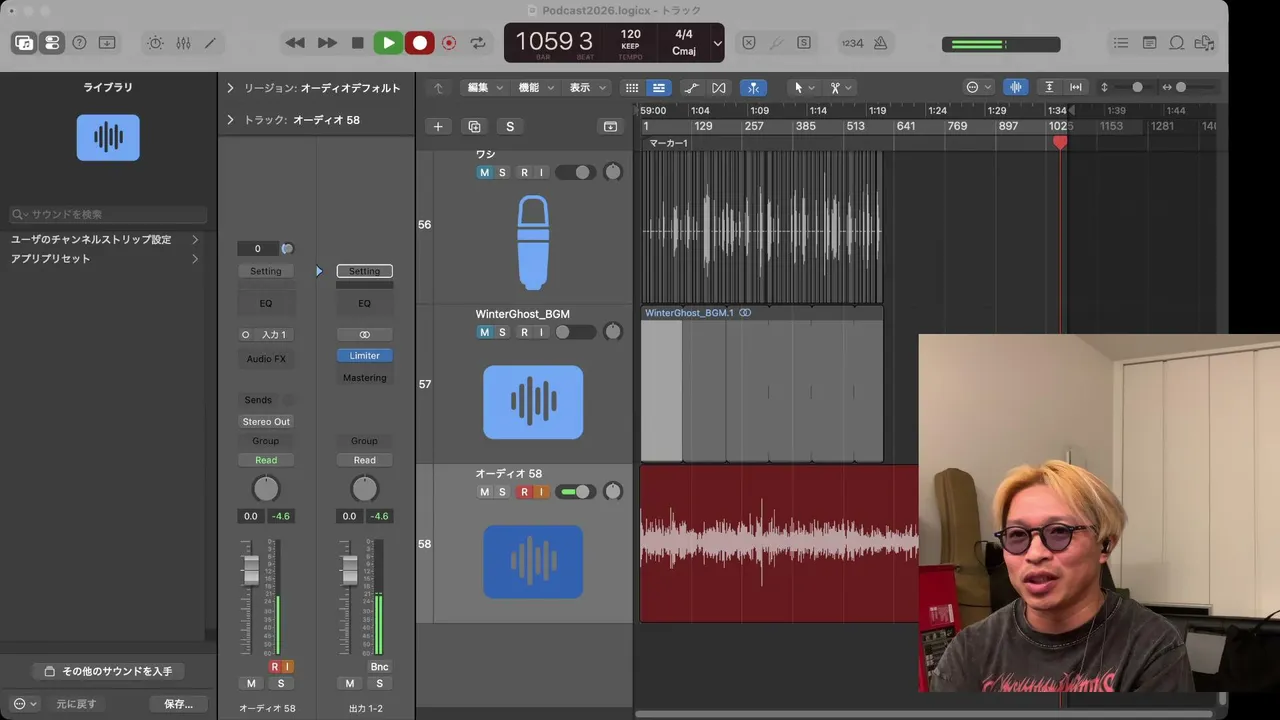Open the Mixer faders icon
The width and height of the screenshot is (1280, 720).
tap(183, 43)
